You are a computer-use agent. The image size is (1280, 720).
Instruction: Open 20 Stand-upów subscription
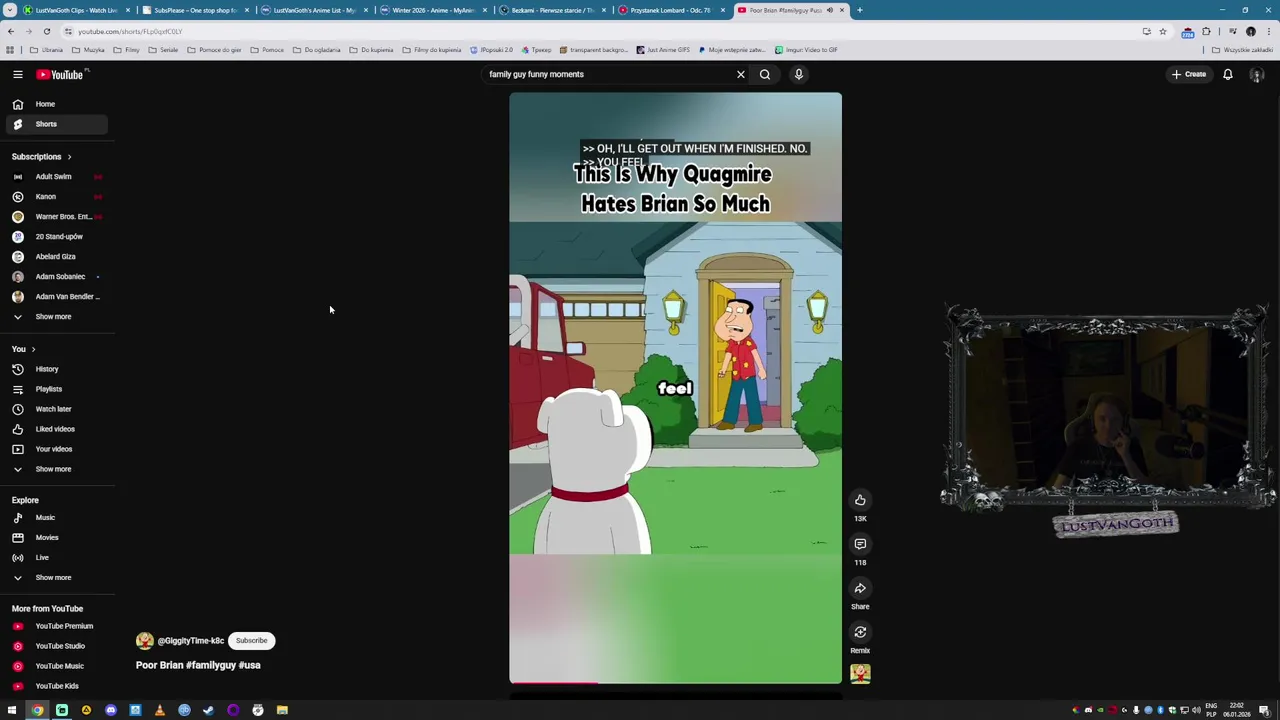[55, 237]
